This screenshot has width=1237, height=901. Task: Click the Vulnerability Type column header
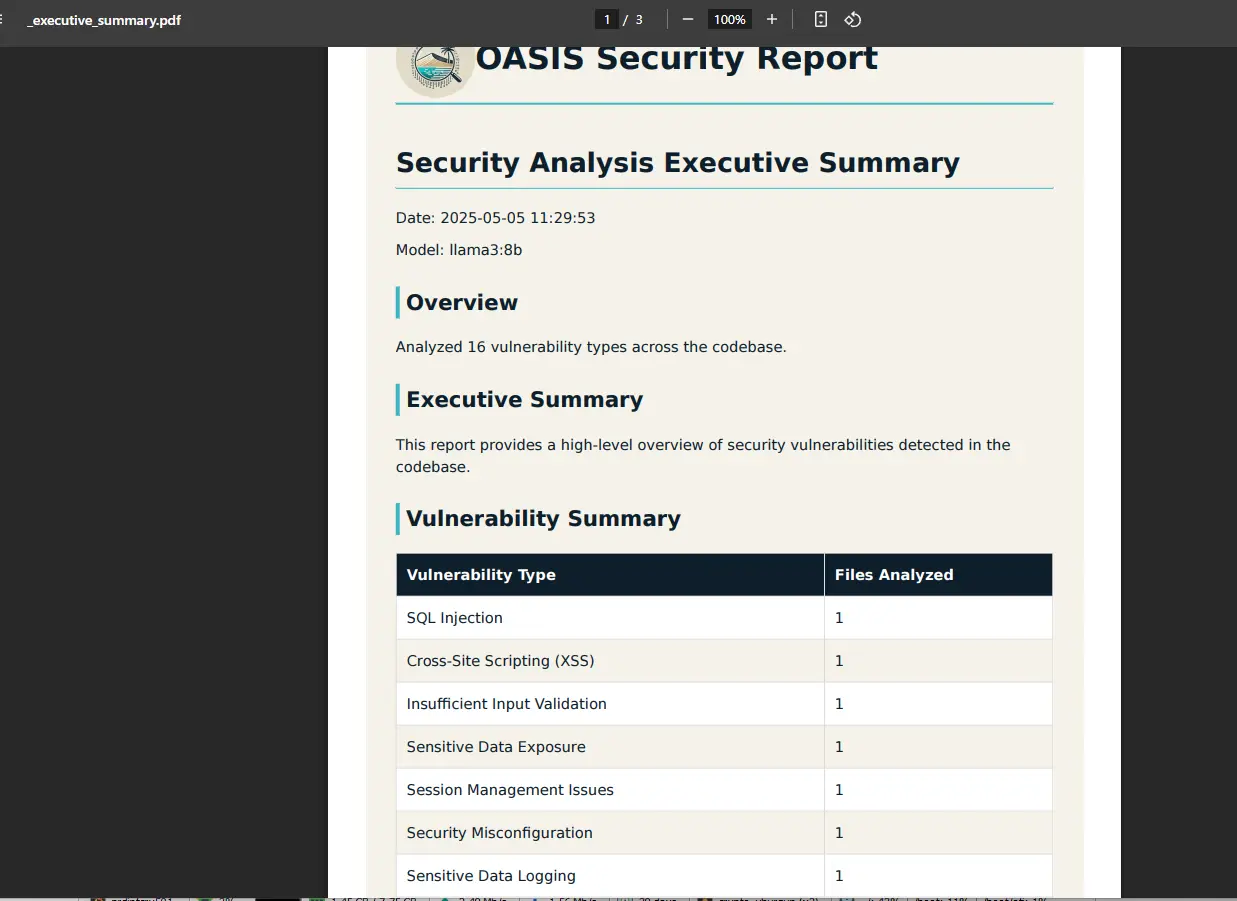coord(610,575)
